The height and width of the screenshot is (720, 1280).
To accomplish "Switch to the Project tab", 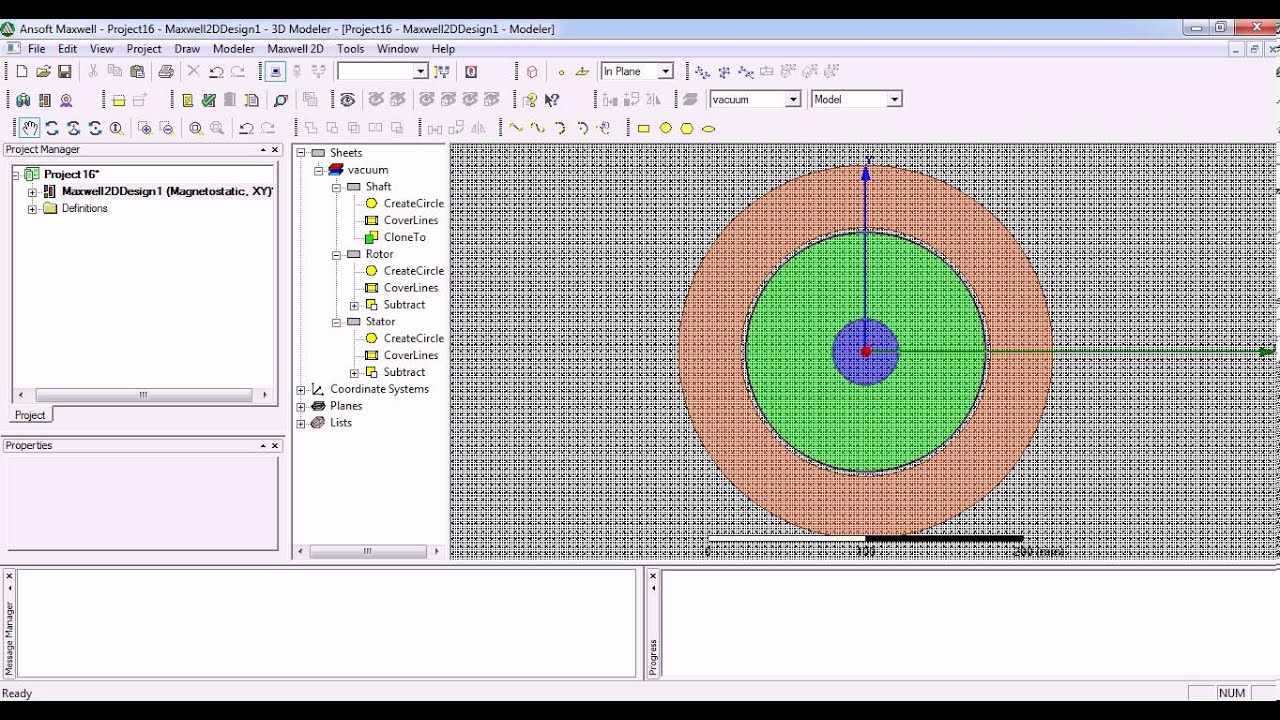I will pyautogui.click(x=29, y=415).
